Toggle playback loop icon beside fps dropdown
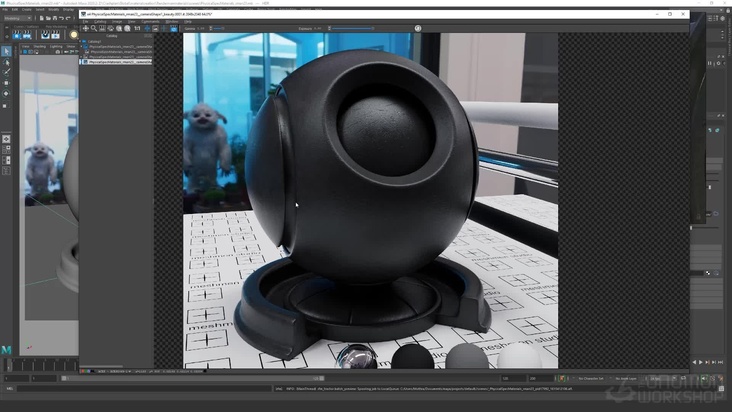The image size is (732, 412). 684,378
